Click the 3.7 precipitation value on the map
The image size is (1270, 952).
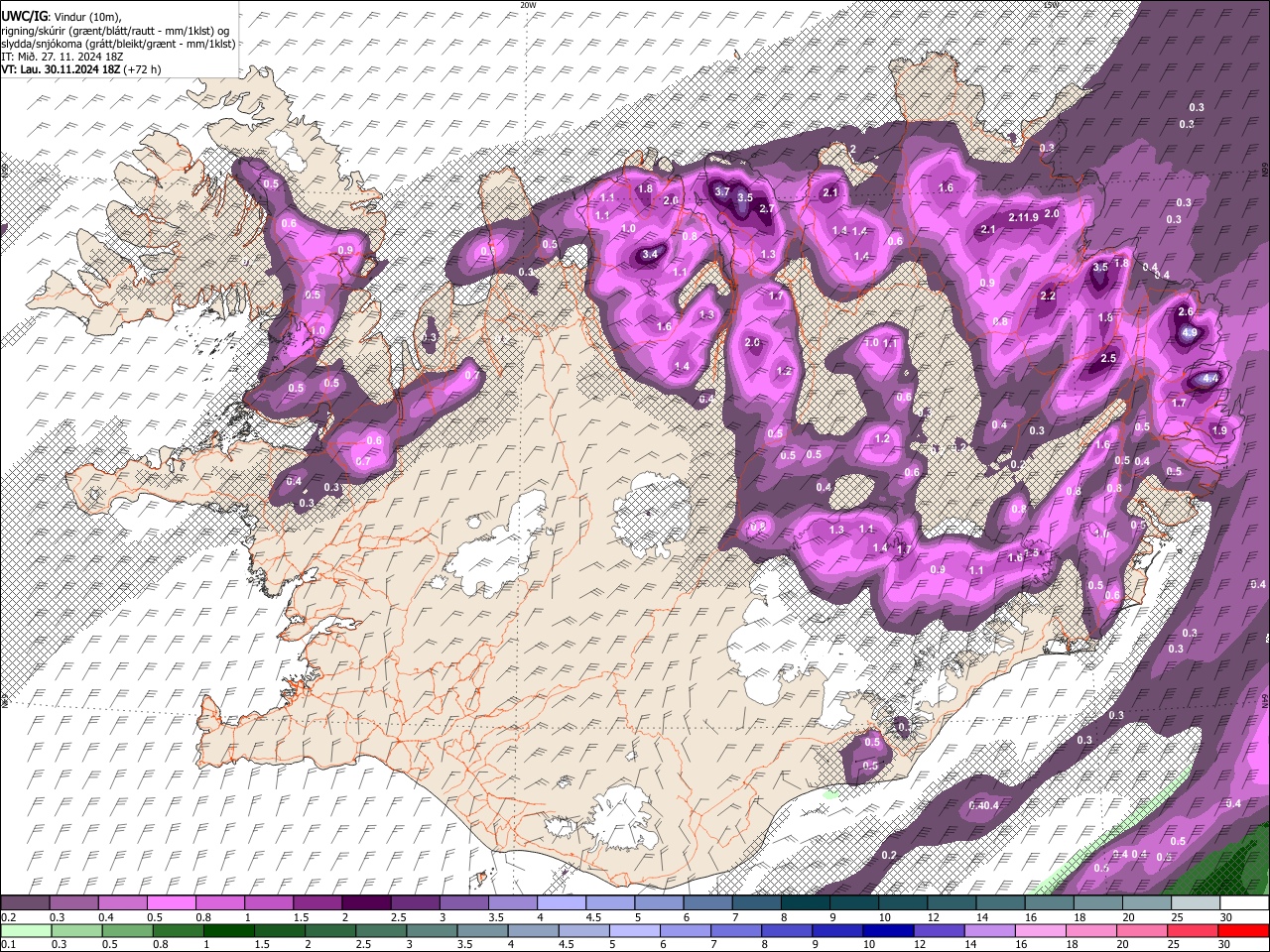(722, 191)
